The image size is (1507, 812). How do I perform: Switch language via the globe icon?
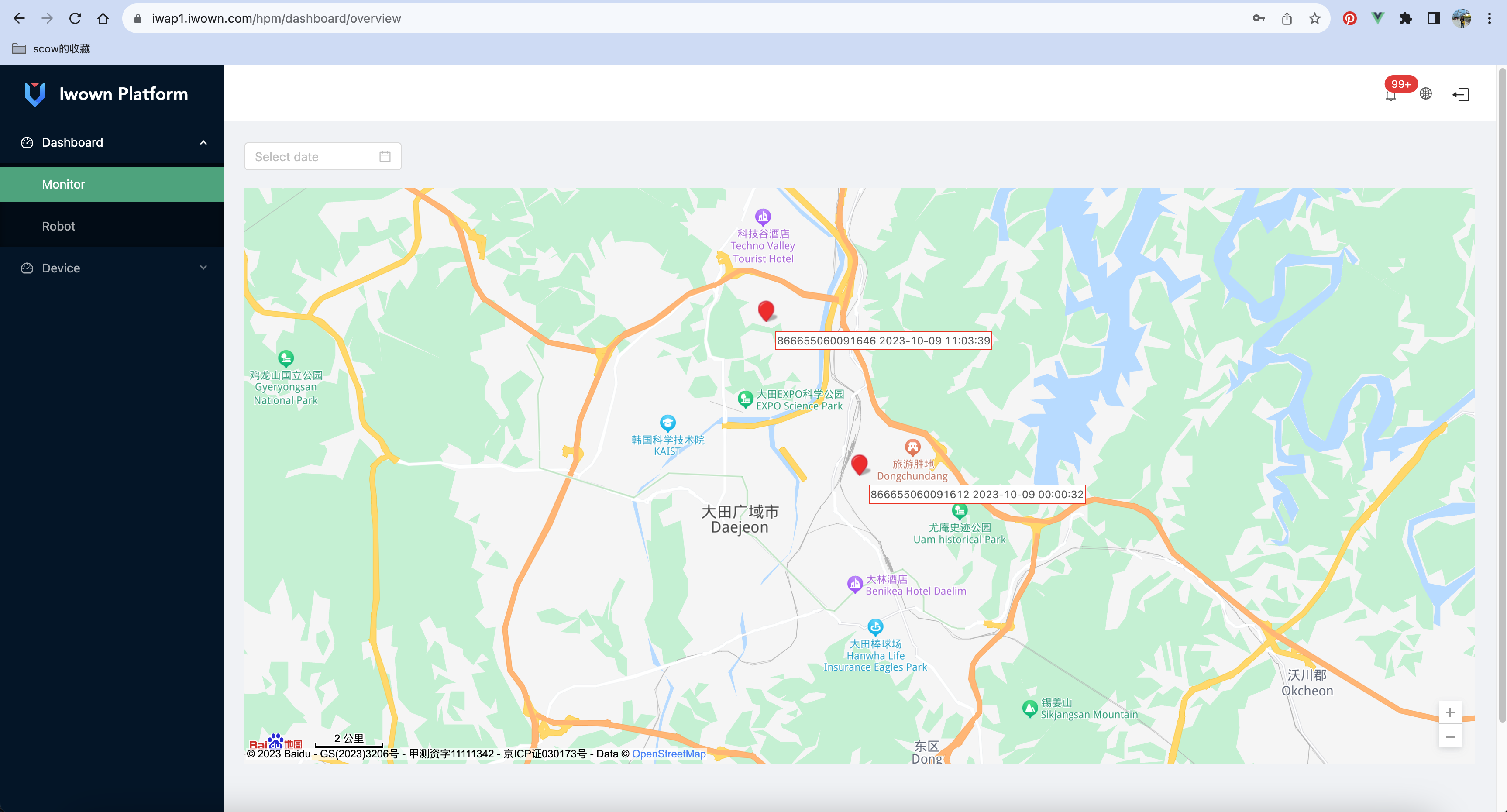[x=1426, y=93]
